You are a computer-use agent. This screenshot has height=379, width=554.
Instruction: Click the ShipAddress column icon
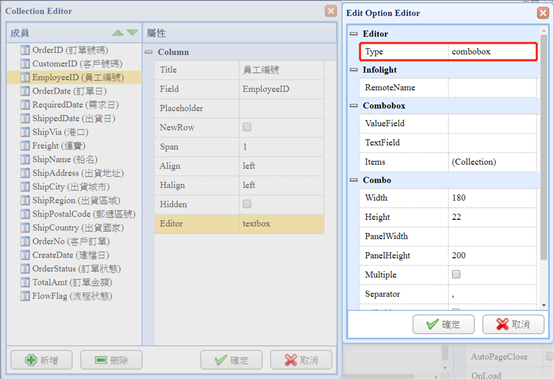click(25, 173)
